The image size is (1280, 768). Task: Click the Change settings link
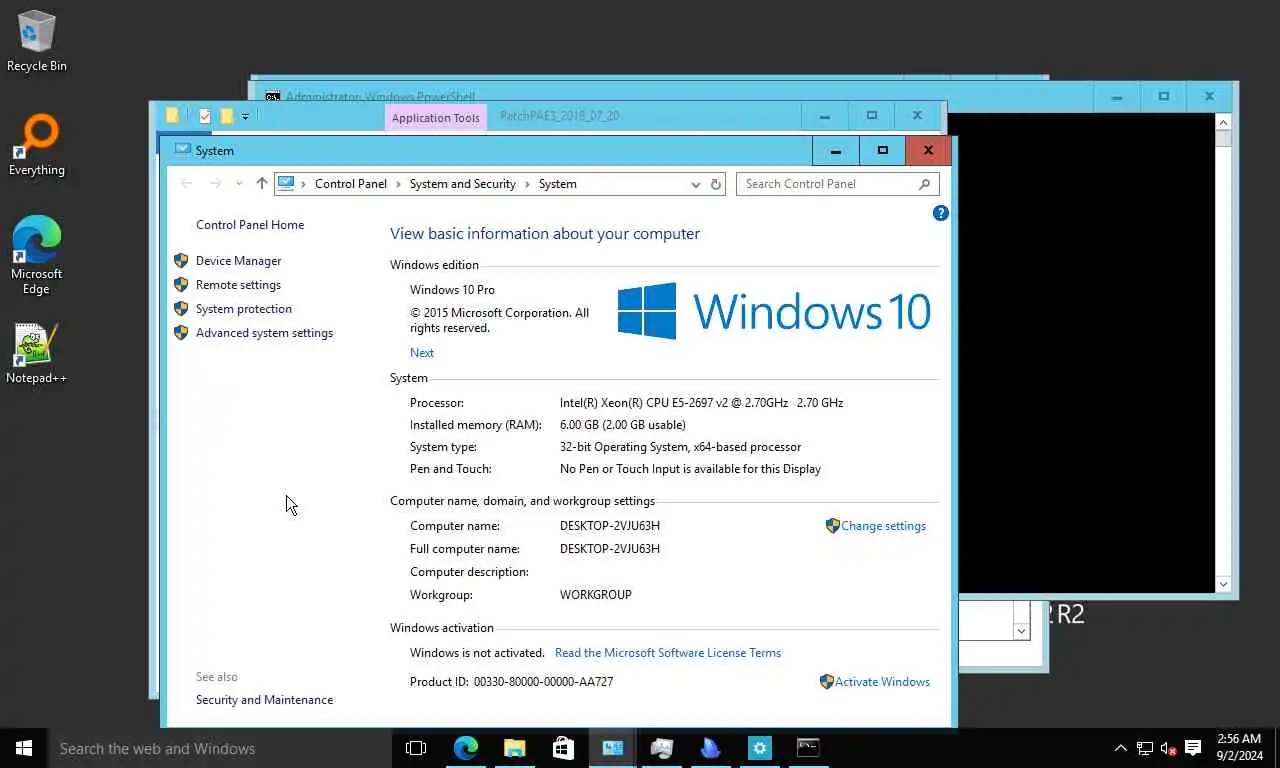click(x=884, y=526)
